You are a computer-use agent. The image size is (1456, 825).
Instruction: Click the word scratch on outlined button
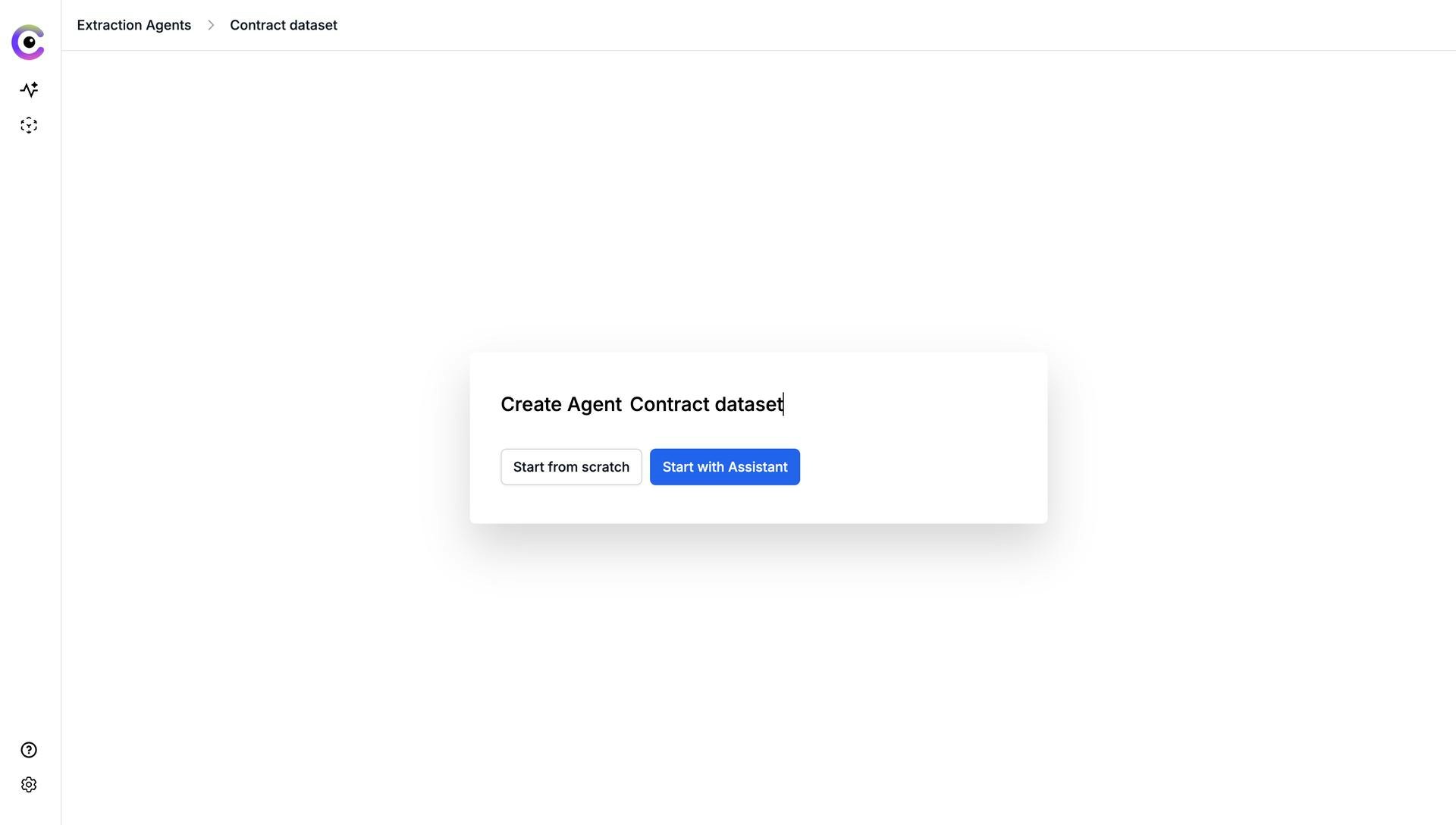[x=605, y=467]
